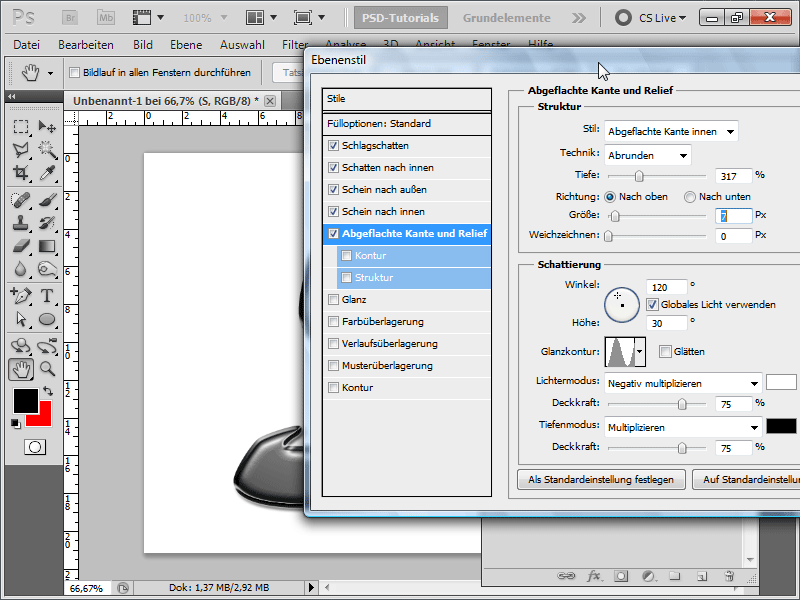Expand the Technik dropdown

[x=648, y=155]
